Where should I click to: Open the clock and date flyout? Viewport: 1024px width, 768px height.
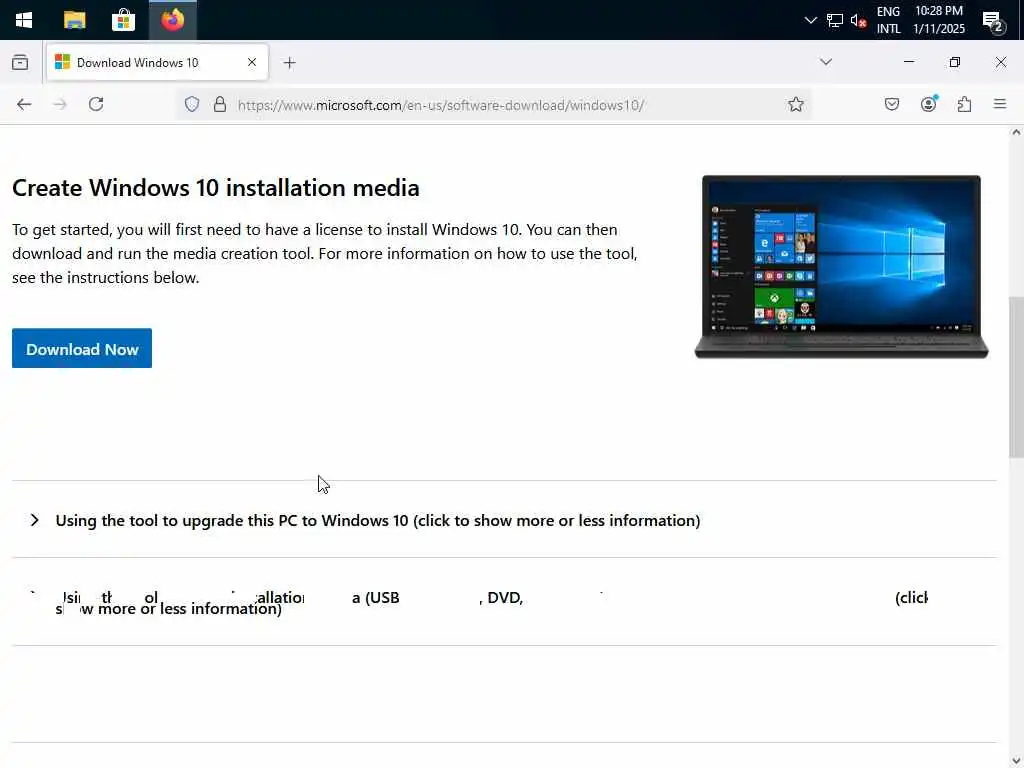938,20
